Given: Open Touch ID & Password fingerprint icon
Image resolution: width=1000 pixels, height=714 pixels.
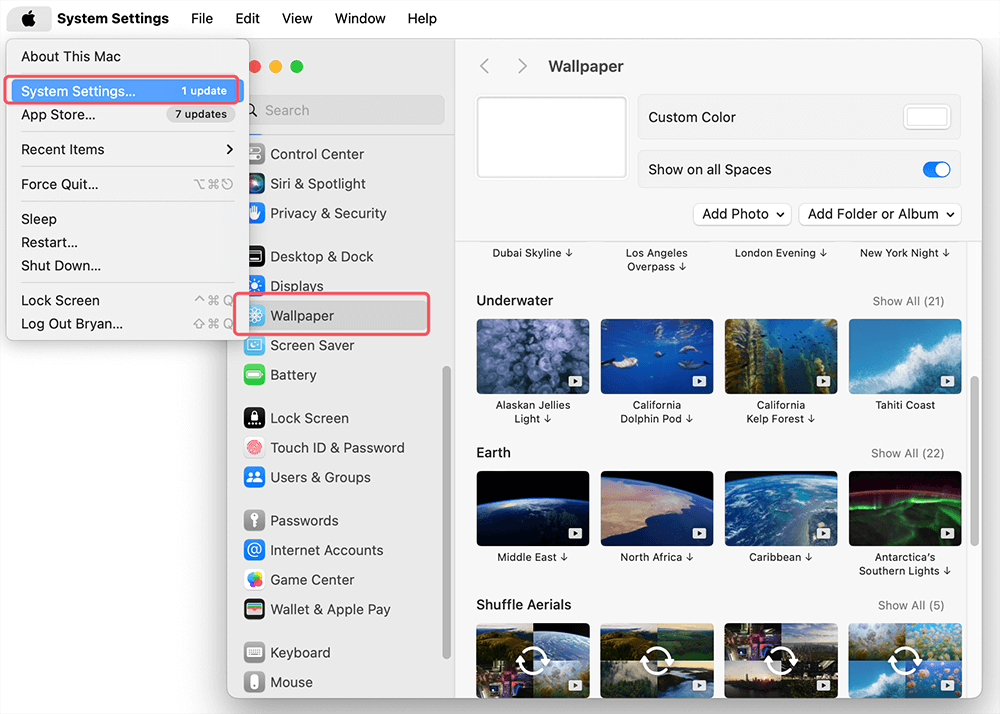Looking at the screenshot, I should [254, 448].
